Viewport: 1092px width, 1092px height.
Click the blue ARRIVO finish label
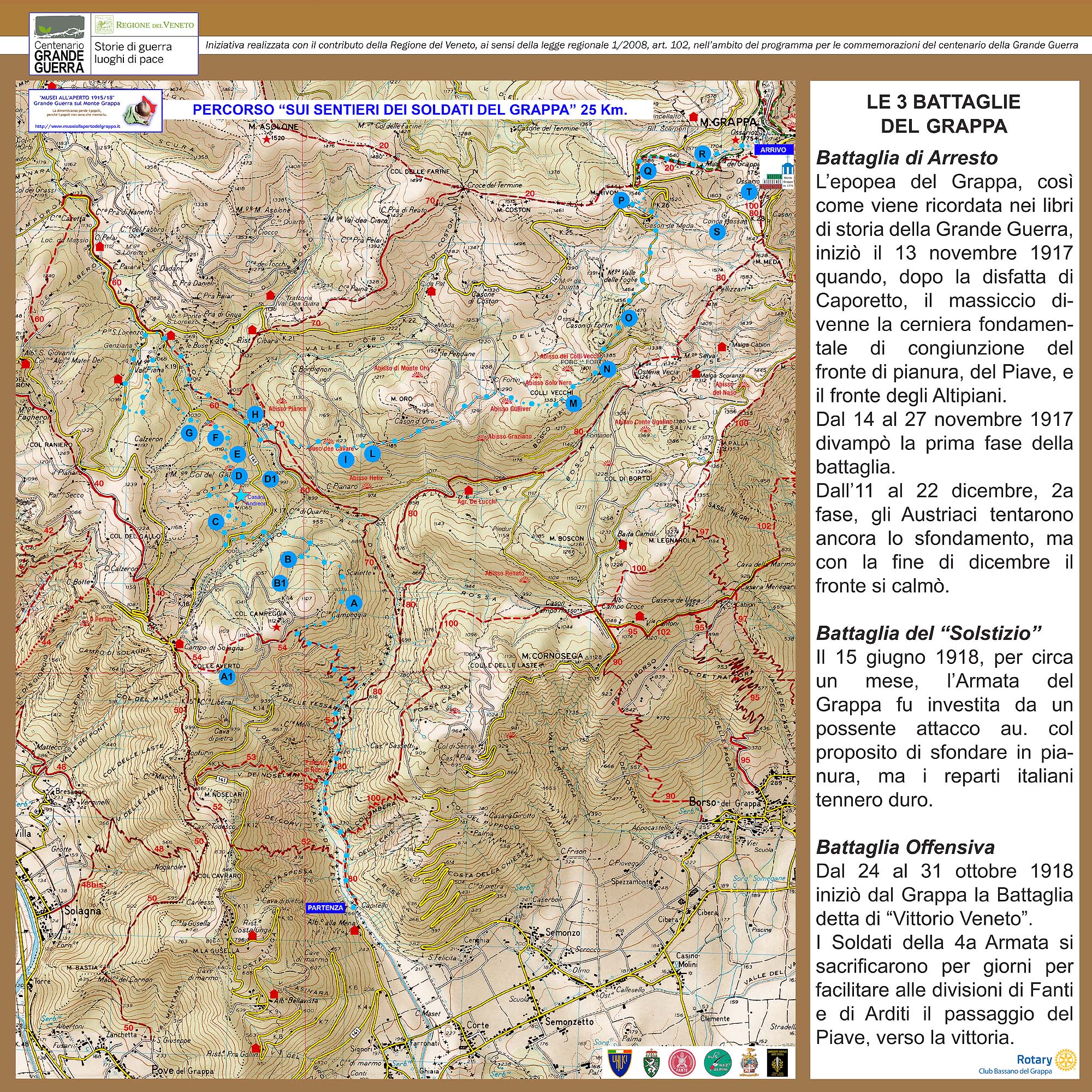(773, 150)
